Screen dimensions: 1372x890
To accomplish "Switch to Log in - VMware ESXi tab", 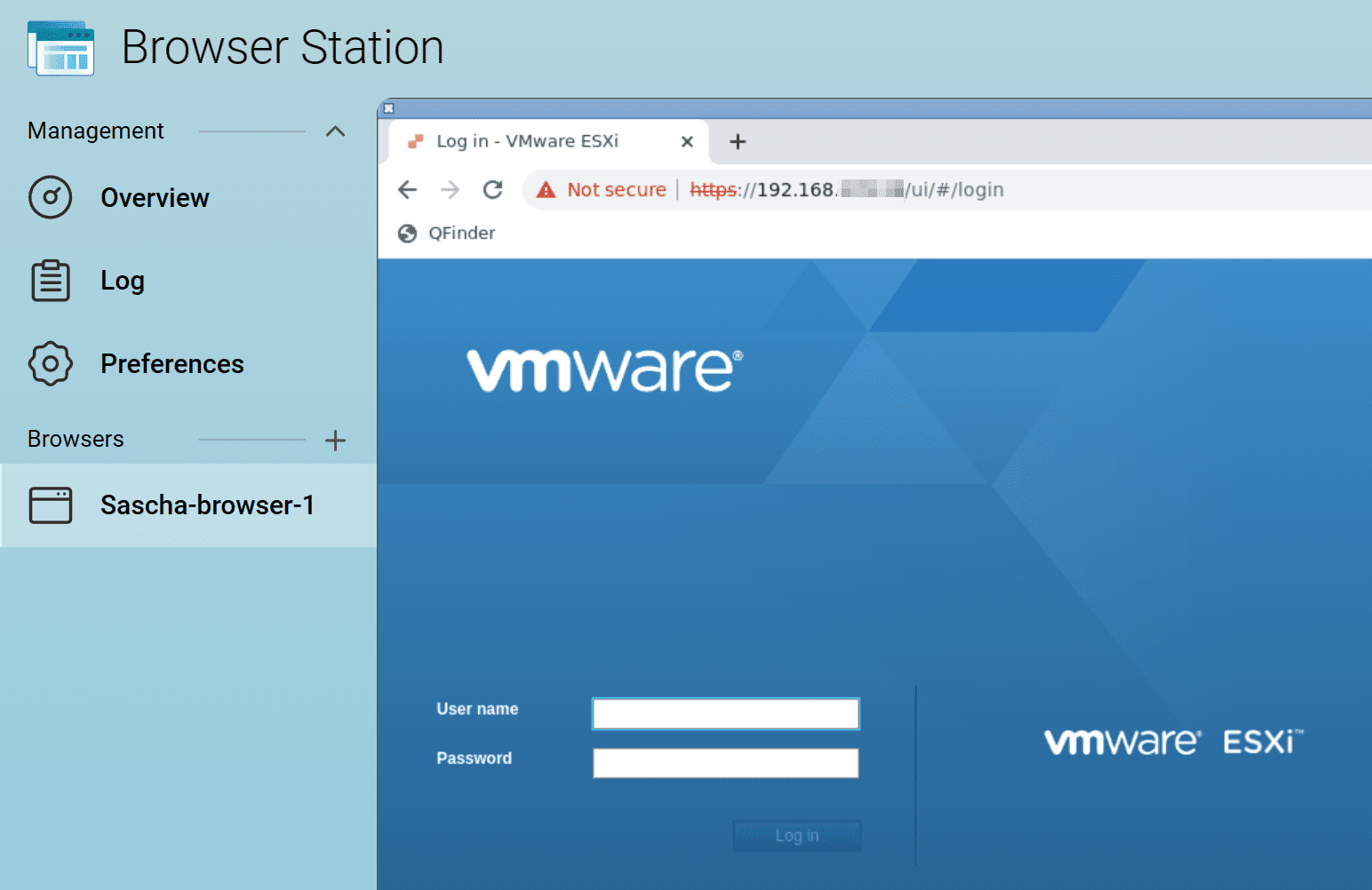I will click(548, 142).
